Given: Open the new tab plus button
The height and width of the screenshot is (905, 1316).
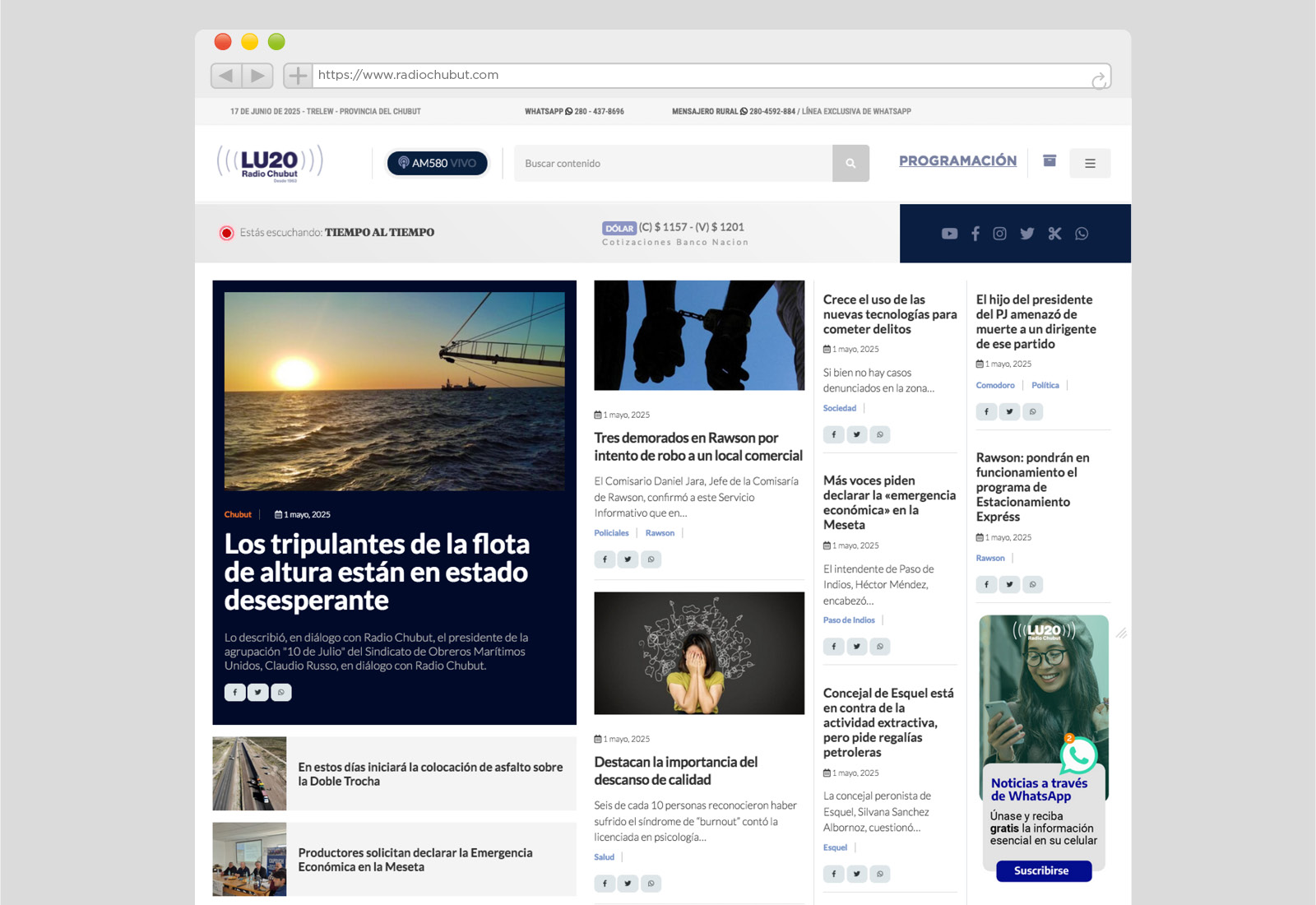Looking at the screenshot, I should click(298, 76).
